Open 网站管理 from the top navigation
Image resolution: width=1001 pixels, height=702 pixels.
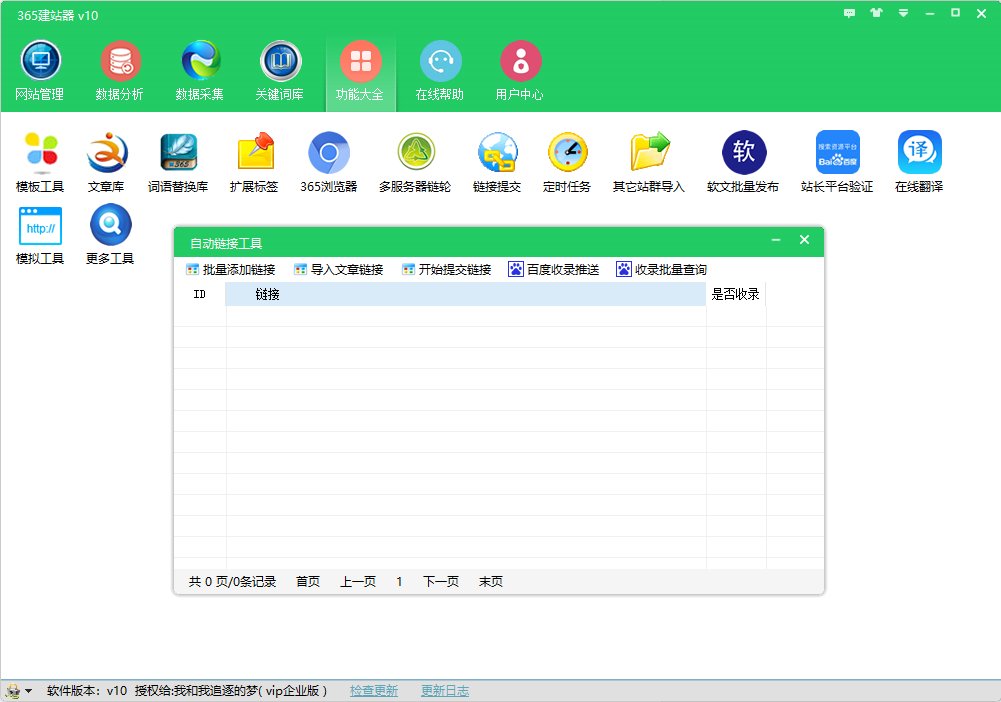[40, 71]
